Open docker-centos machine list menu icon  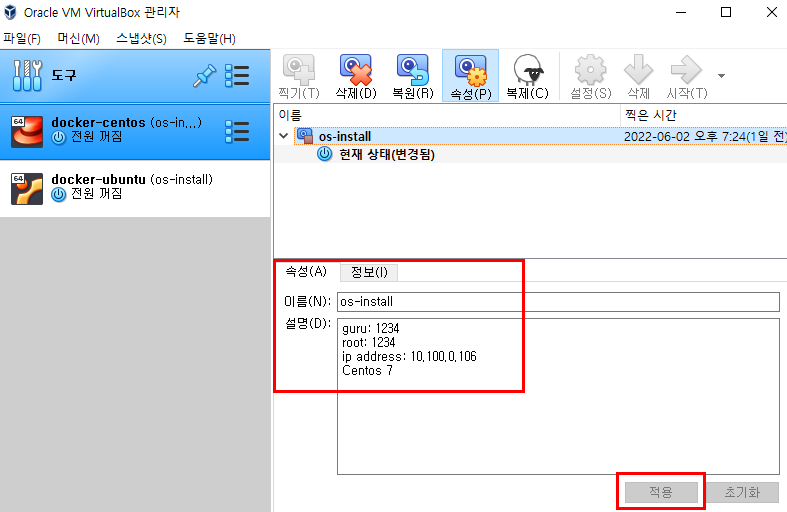pyautogui.click(x=237, y=132)
